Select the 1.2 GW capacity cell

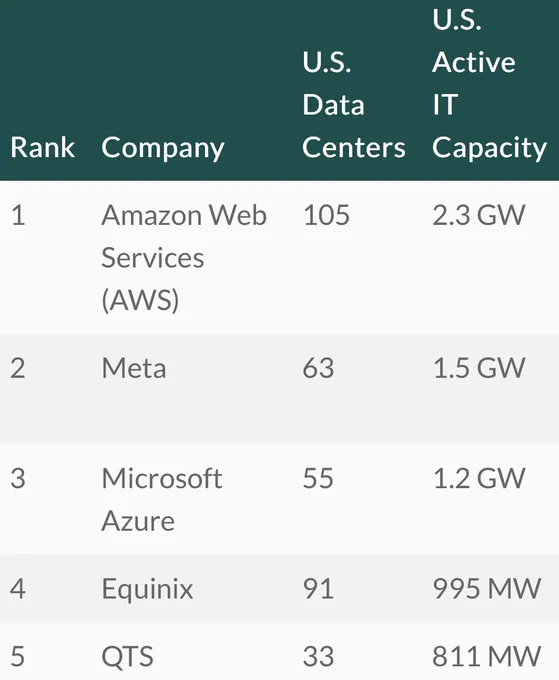[479, 478]
